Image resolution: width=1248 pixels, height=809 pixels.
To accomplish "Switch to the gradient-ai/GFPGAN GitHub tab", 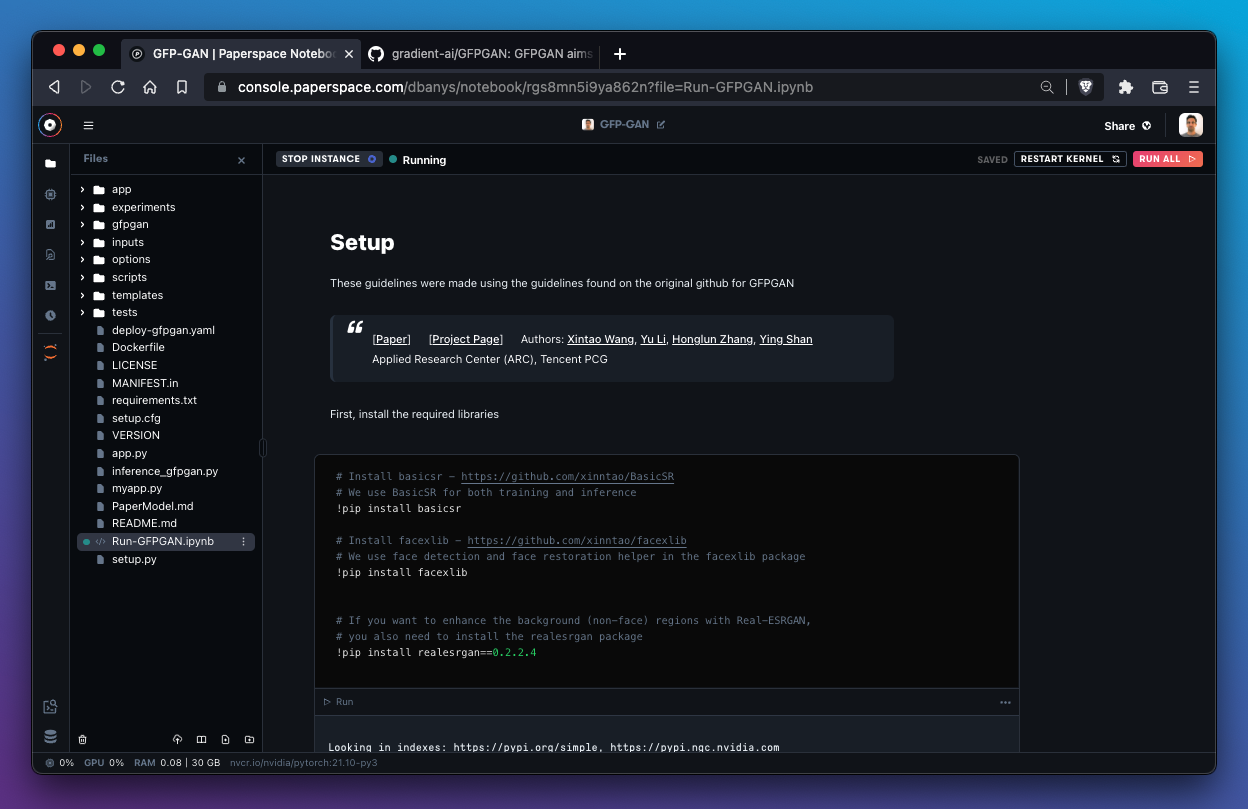I will tap(480, 54).
